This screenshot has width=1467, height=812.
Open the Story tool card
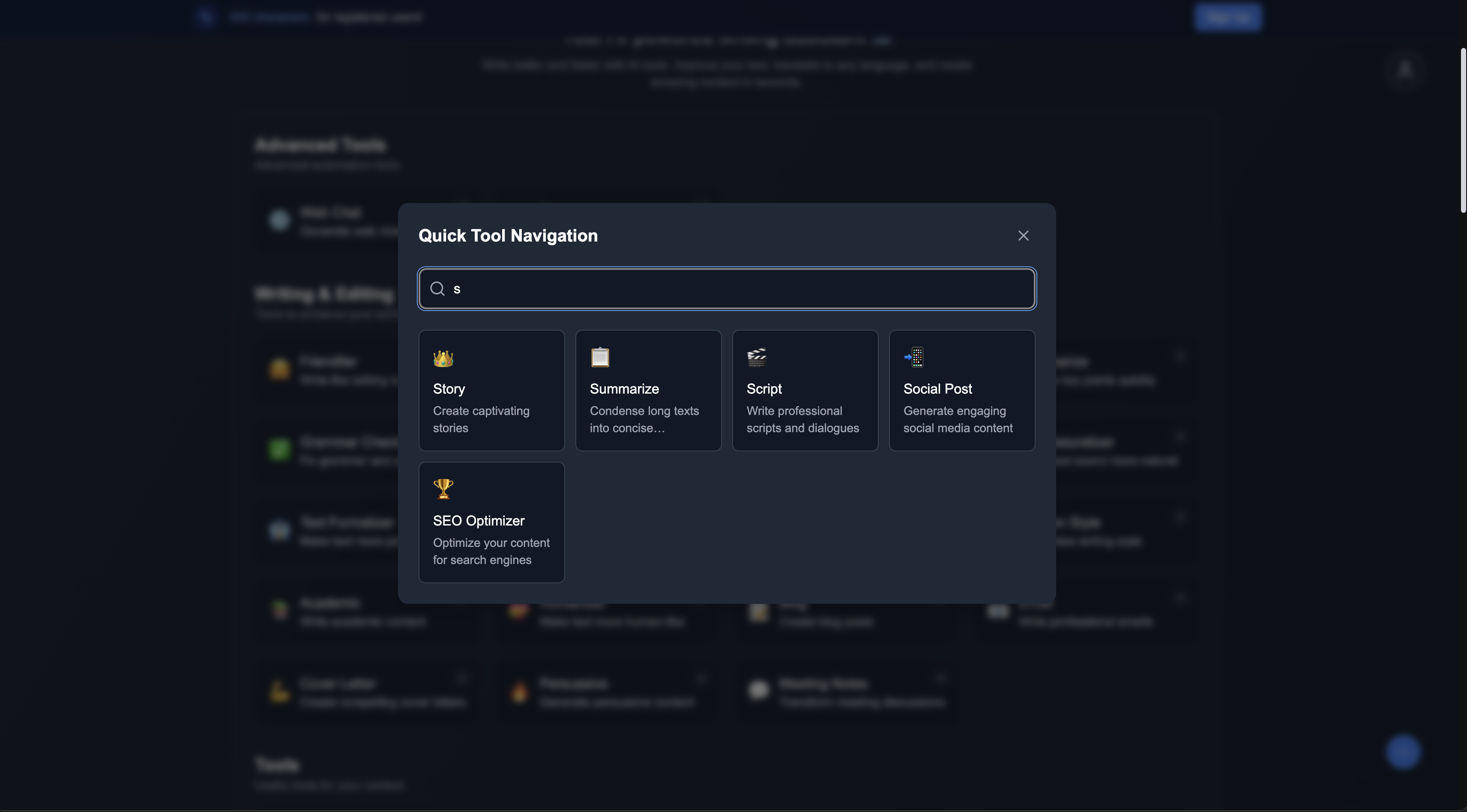(491, 391)
